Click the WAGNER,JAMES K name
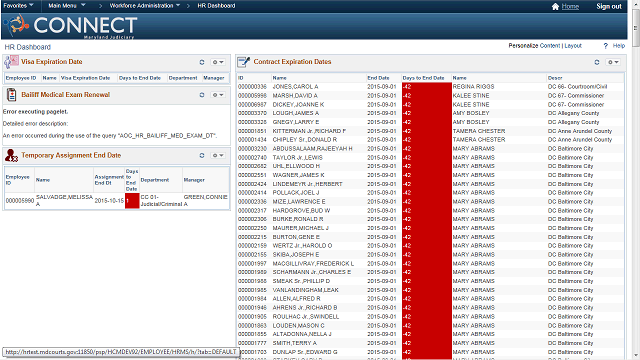640x360 pixels. point(298,175)
